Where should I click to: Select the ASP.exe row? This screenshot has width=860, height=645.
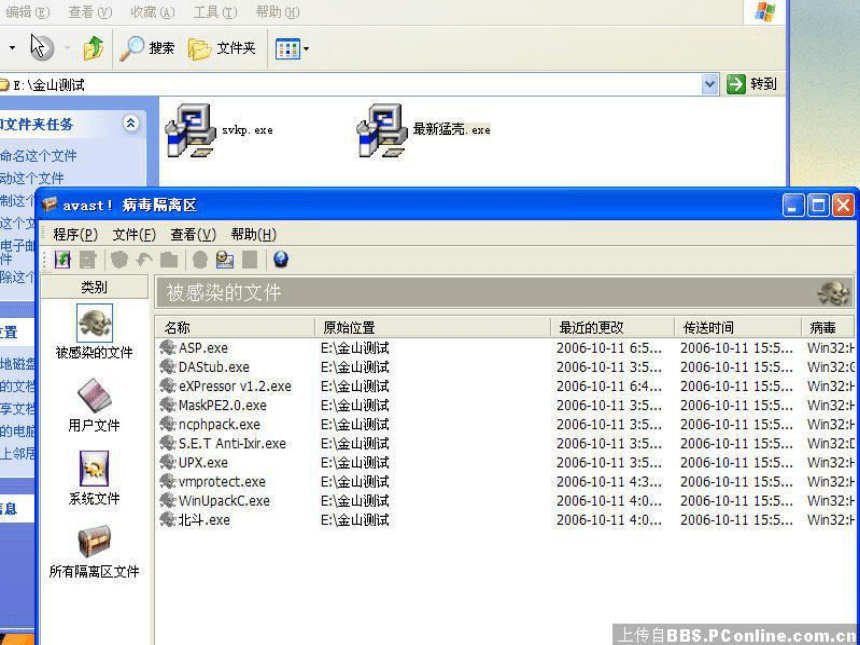tap(507, 348)
